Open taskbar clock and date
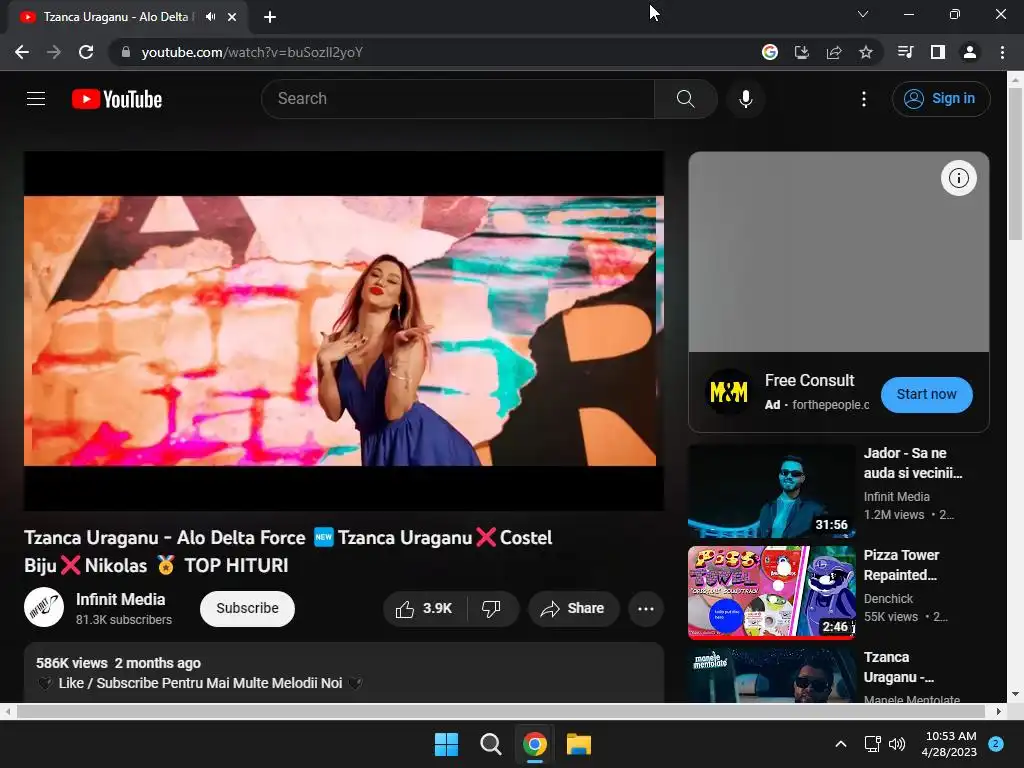The height and width of the screenshot is (768, 1024). pyautogui.click(x=950, y=744)
